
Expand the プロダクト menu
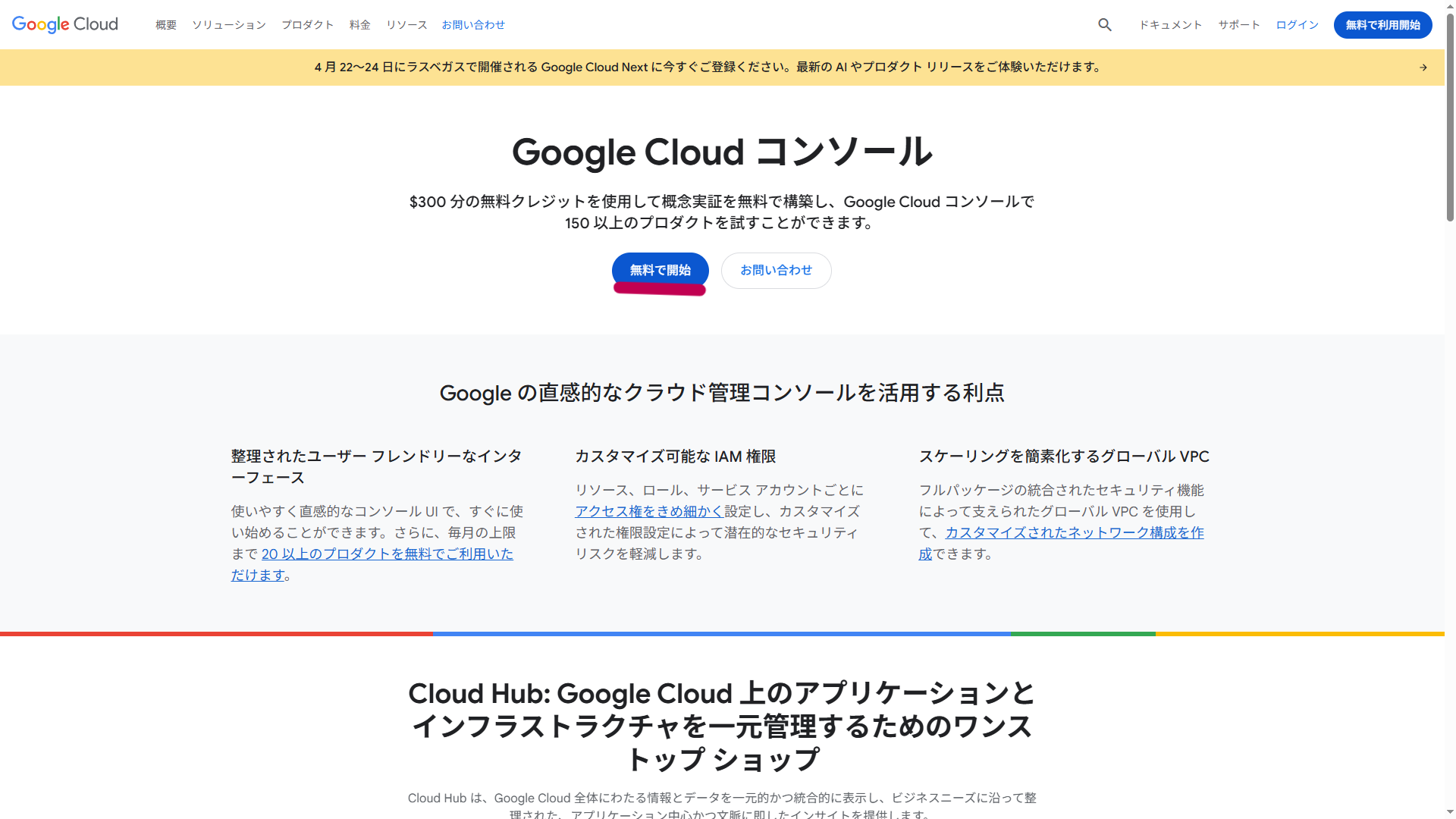307,25
